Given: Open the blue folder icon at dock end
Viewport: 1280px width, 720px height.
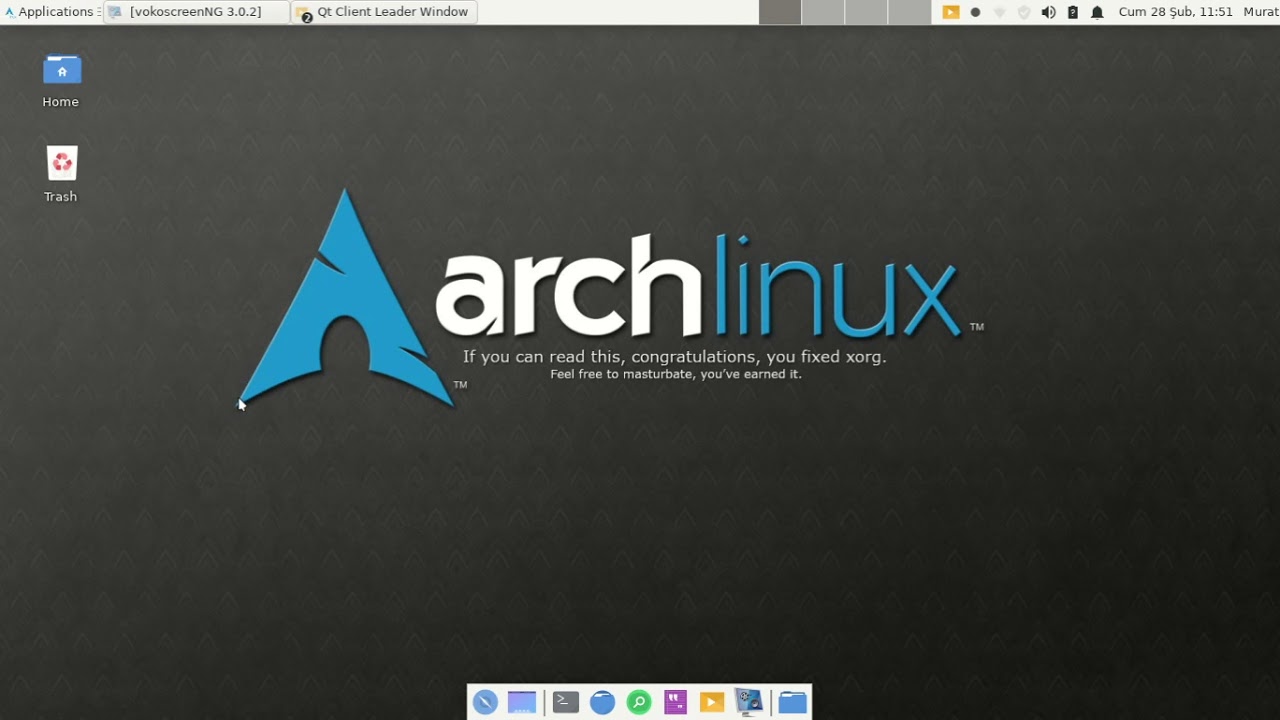Looking at the screenshot, I should click(x=793, y=702).
